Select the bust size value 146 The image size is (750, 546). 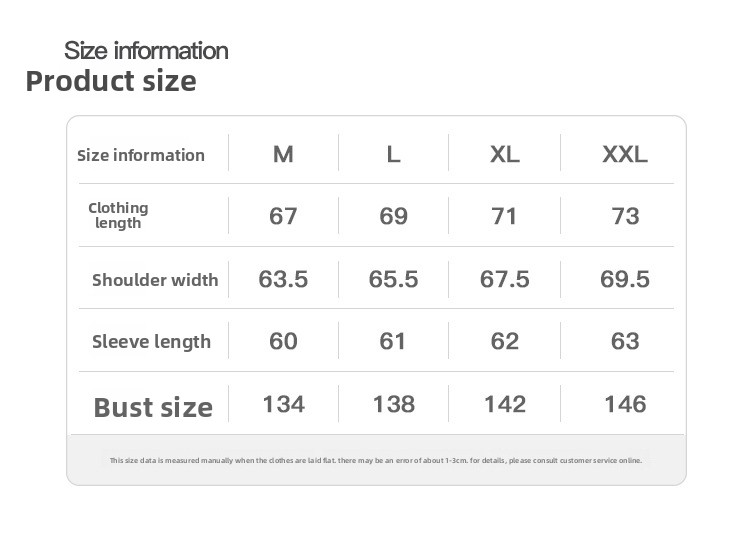(625, 404)
